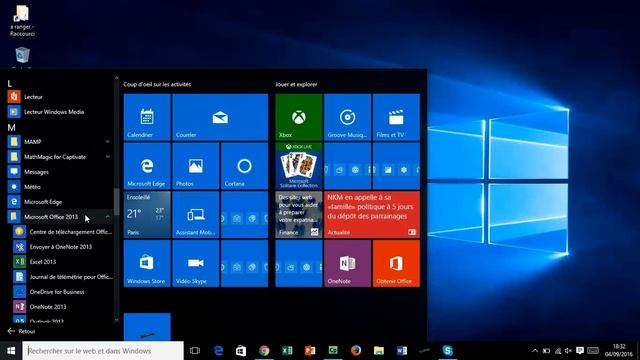The width and height of the screenshot is (640, 360).
Task: Expand the MathMagic for Captivate chevron
Action: pos(108,157)
